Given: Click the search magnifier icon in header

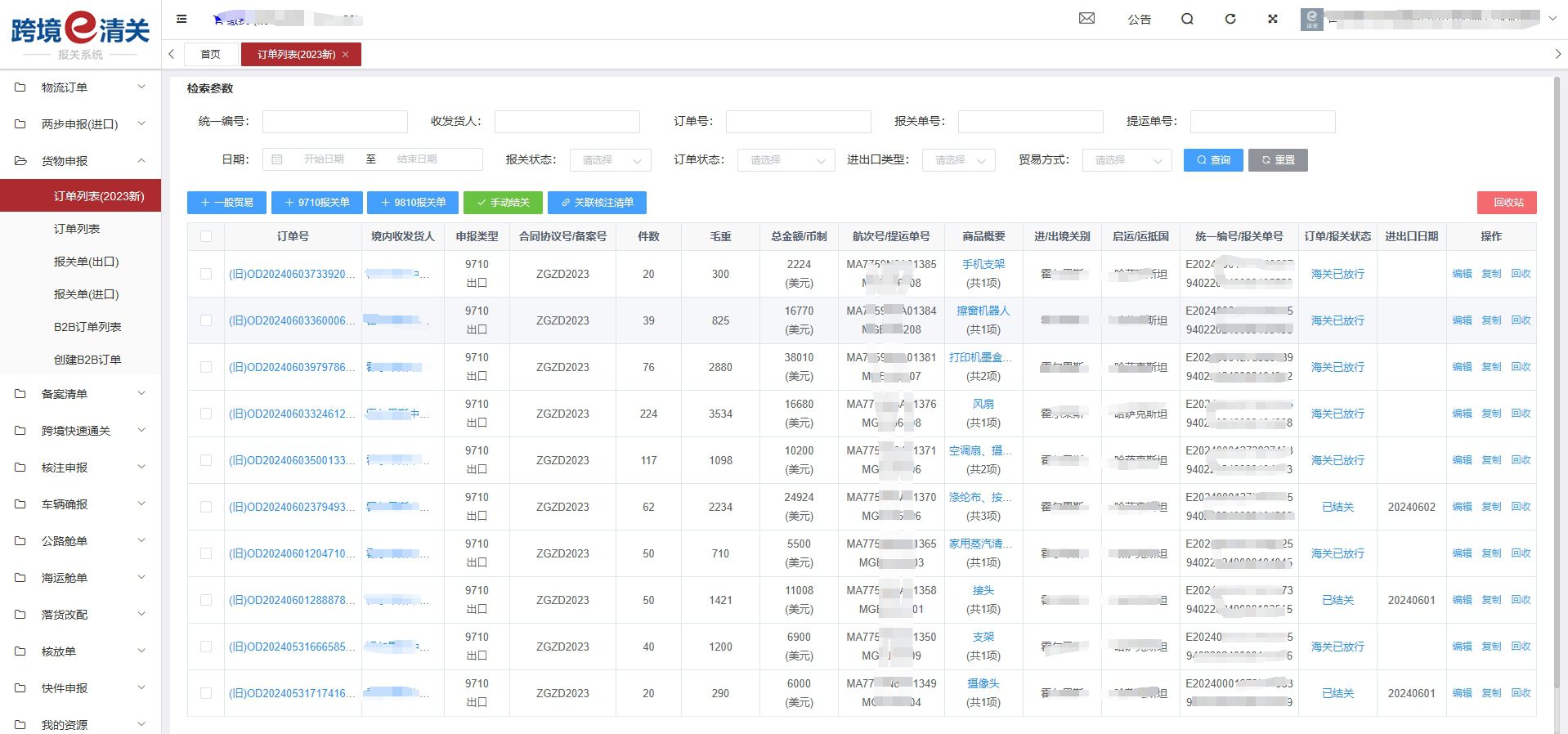Looking at the screenshot, I should [x=1187, y=19].
